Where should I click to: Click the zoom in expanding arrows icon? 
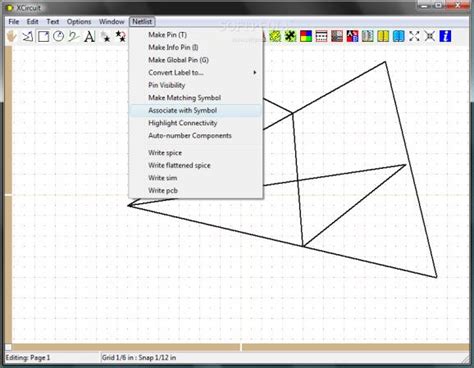414,36
